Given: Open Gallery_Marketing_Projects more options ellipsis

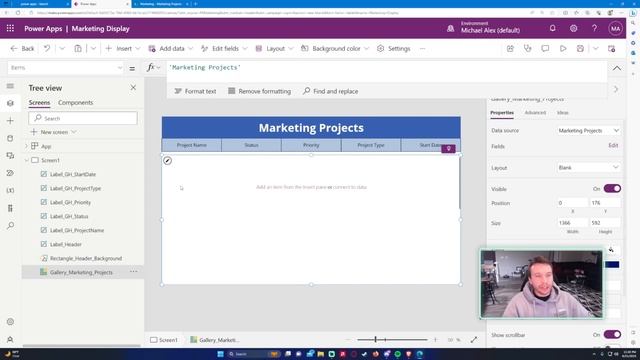Looking at the screenshot, I should point(133,272).
